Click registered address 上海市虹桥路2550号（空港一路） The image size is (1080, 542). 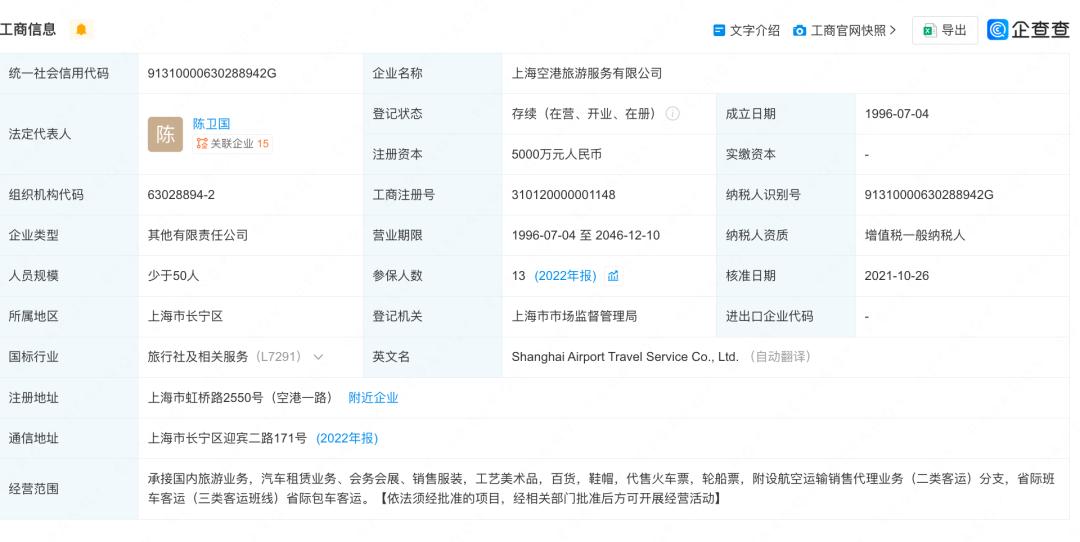click(242, 397)
